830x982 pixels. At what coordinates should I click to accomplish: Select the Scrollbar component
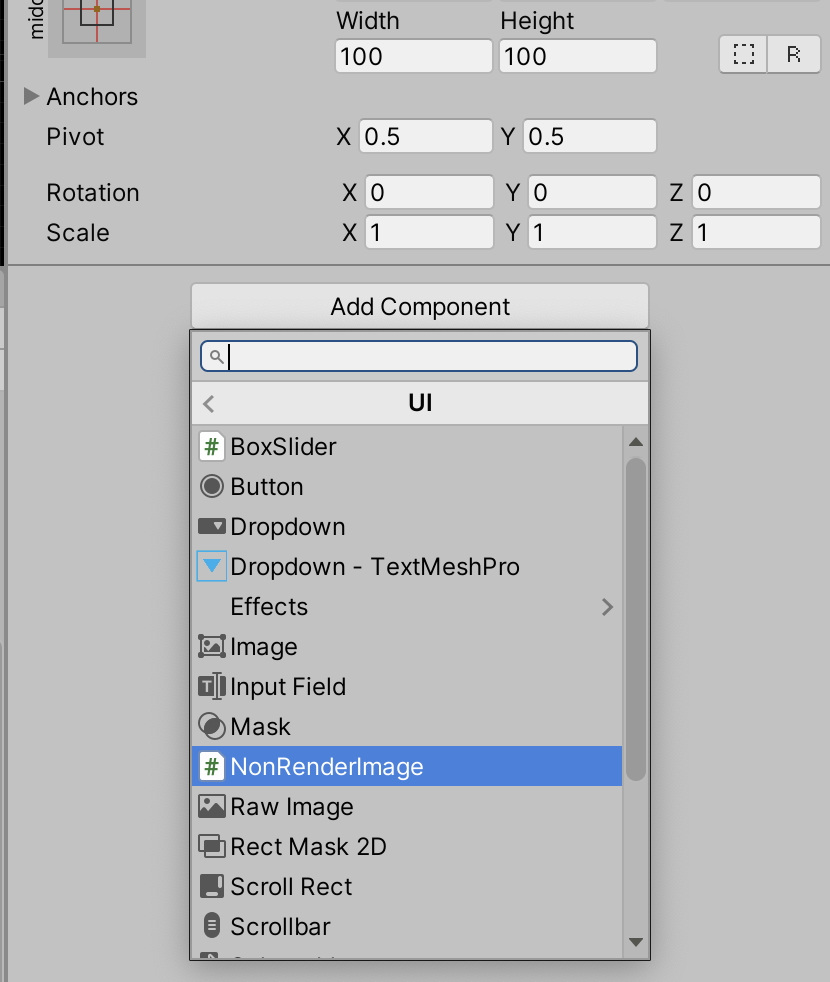407,926
